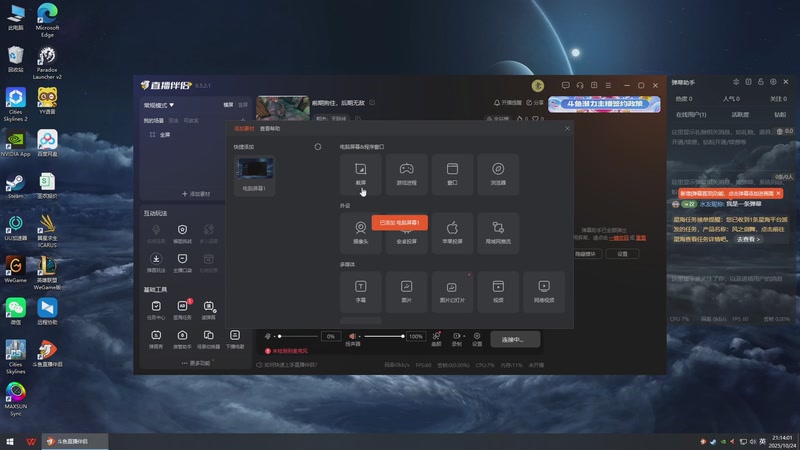Open the message icon in title bar
The image size is (800, 450).
(565, 85)
